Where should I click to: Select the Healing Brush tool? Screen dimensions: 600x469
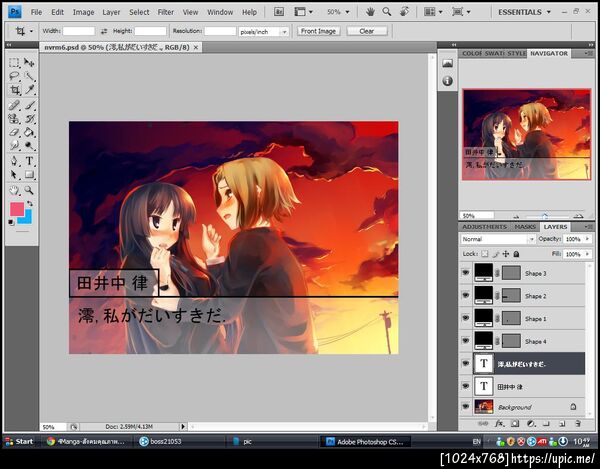pyautogui.click(x=15, y=105)
